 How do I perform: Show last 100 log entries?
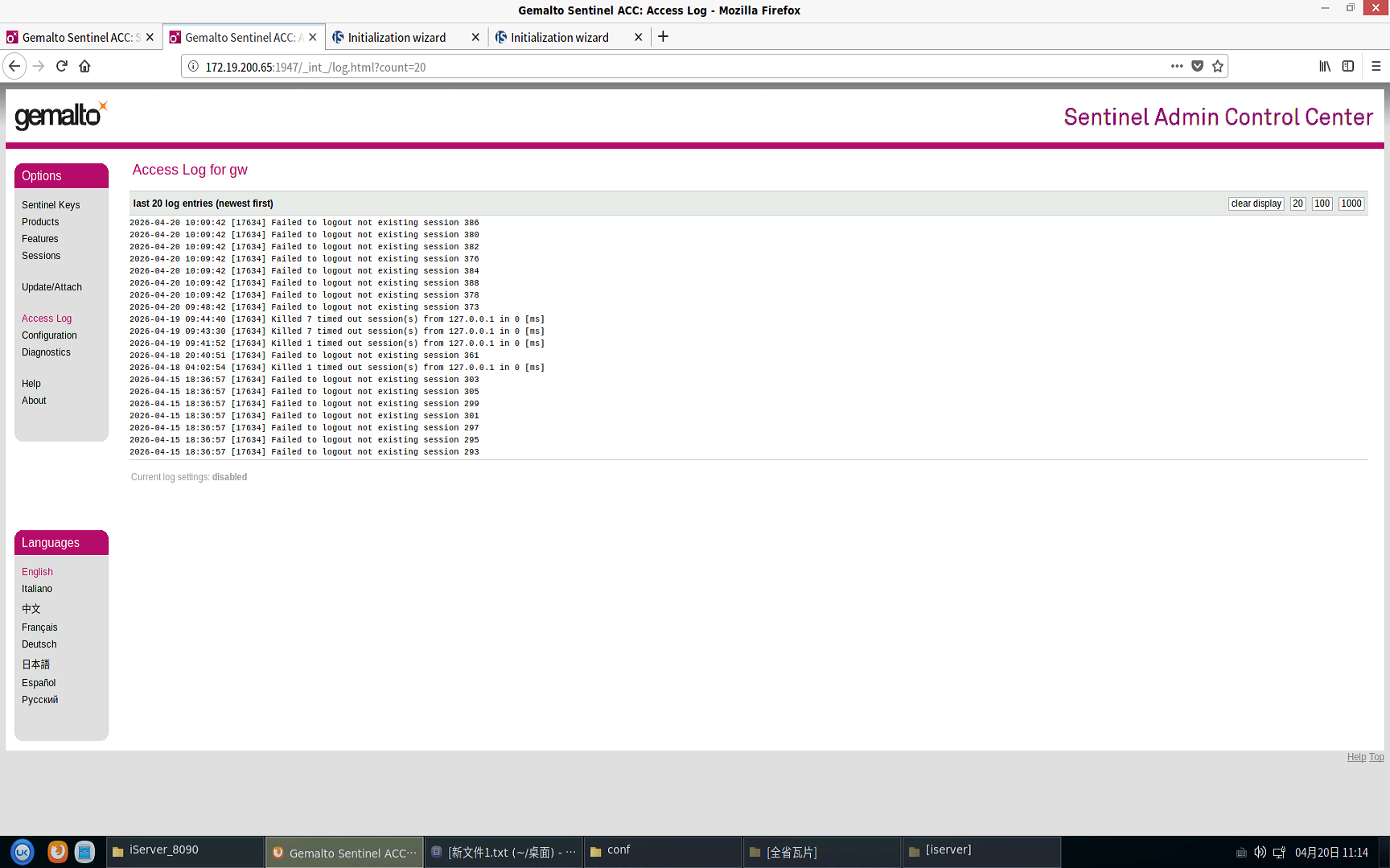pos(1322,204)
